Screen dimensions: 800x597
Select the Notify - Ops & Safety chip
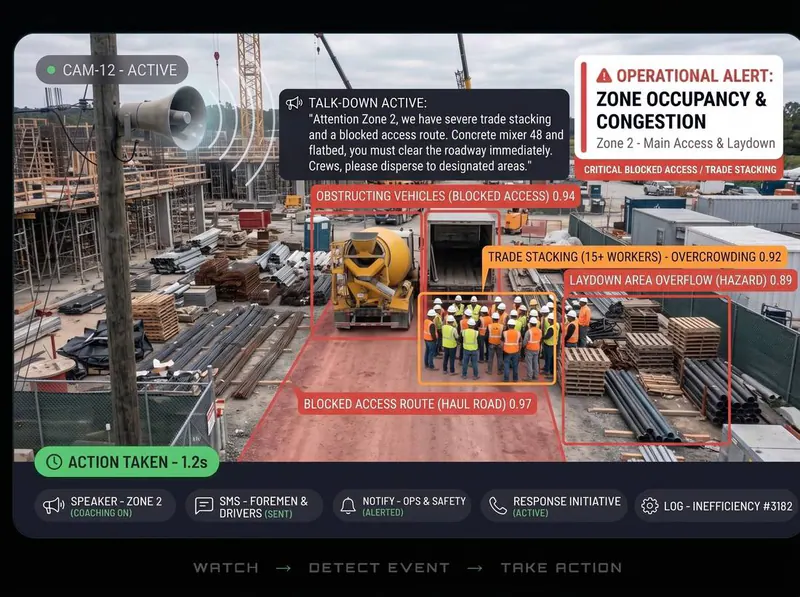tap(402, 506)
